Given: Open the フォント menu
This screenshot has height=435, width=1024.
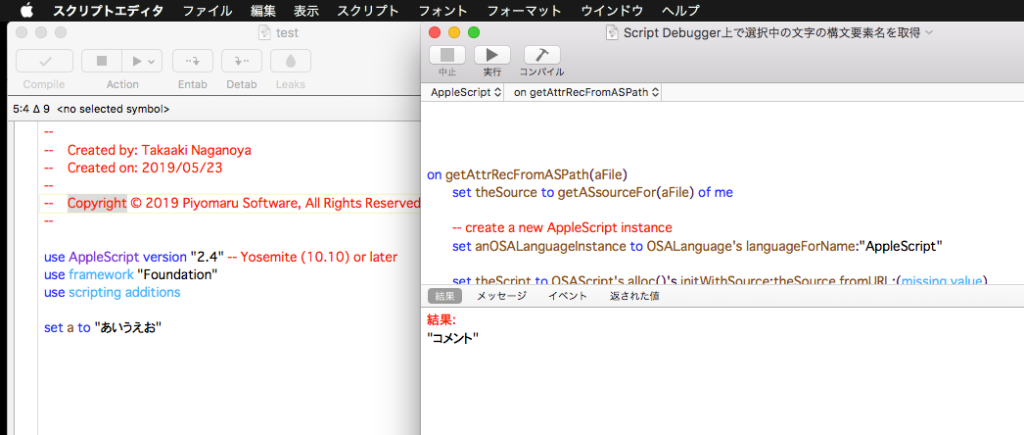Looking at the screenshot, I should click(443, 10).
